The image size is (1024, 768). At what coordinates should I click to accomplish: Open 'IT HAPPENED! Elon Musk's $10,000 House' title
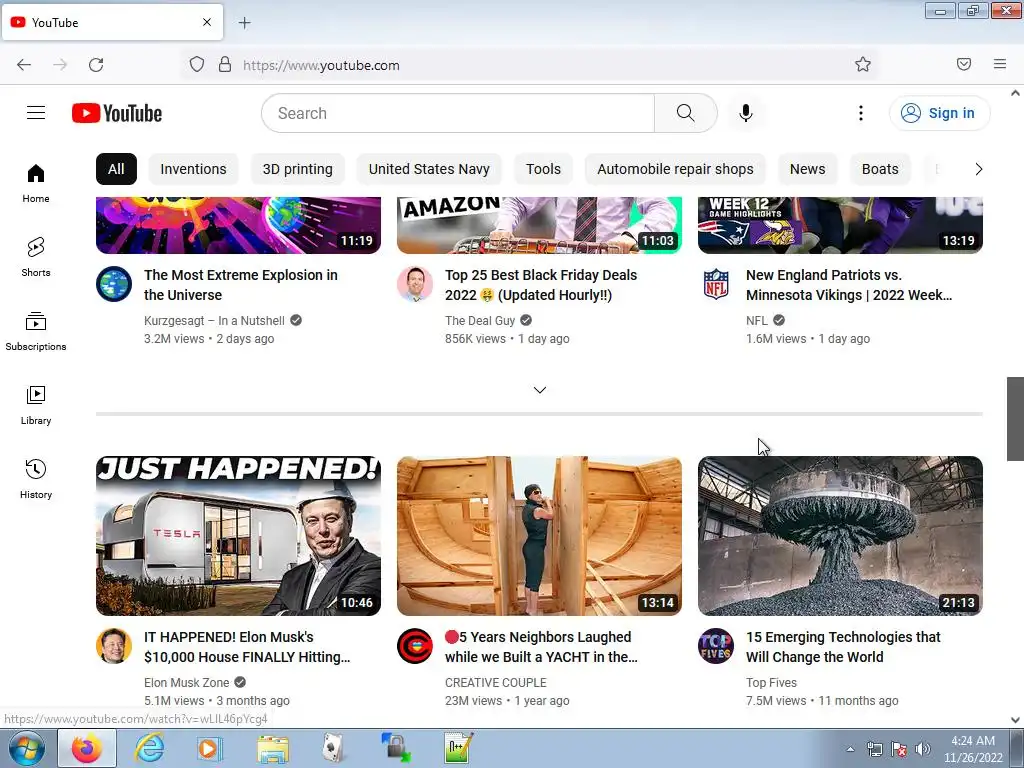pos(247,647)
